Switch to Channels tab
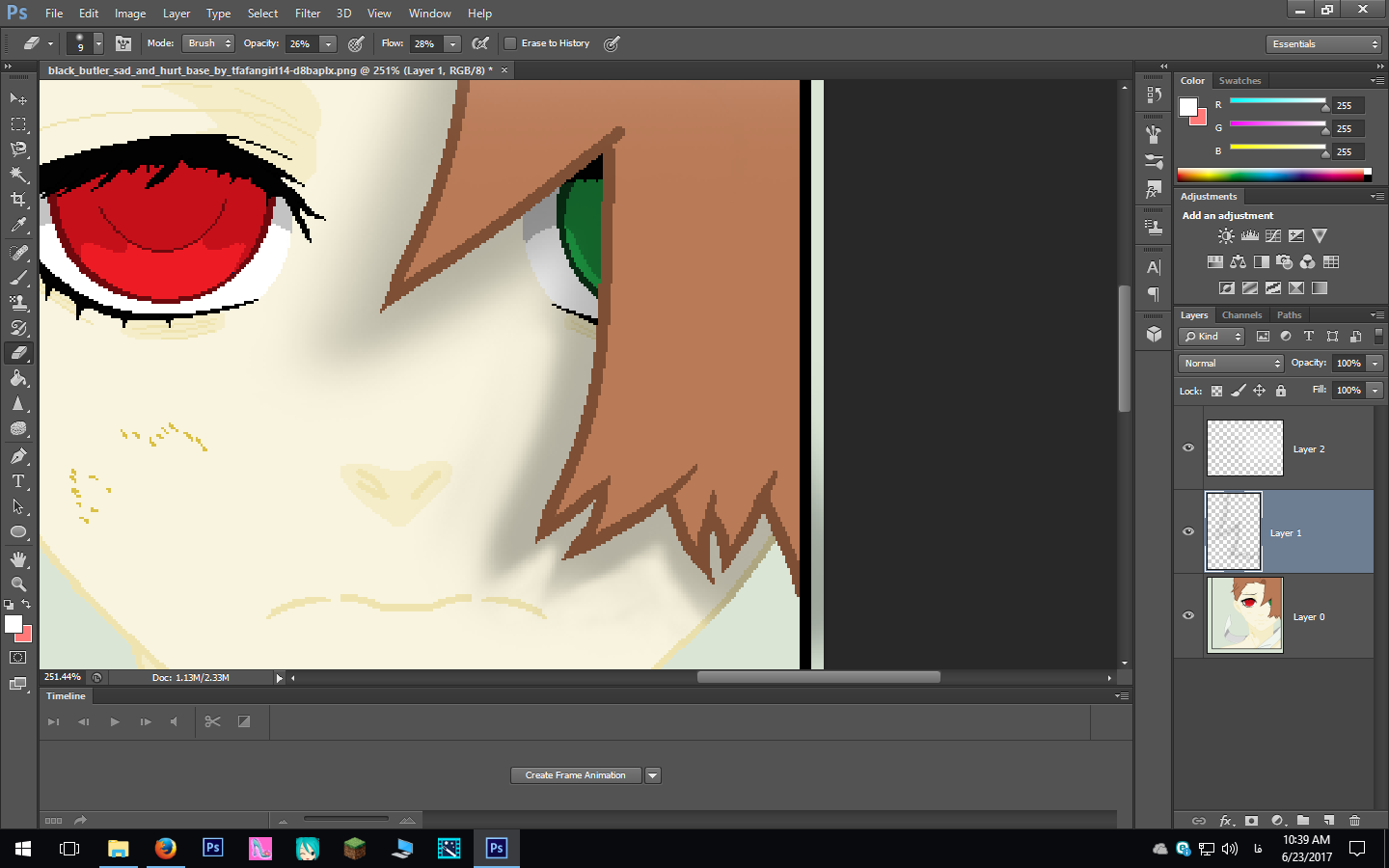 1241,315
